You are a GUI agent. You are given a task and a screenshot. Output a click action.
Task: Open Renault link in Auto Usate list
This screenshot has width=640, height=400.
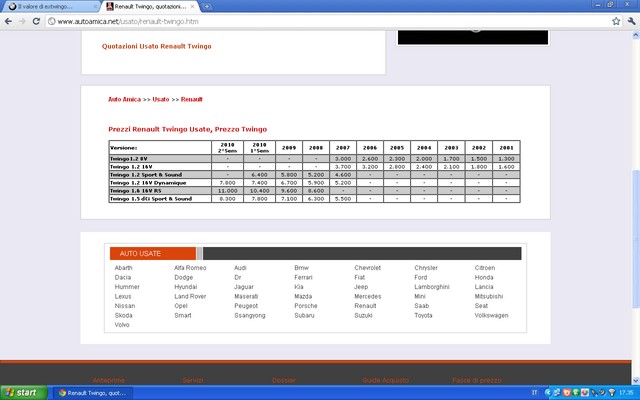point(365,306)
